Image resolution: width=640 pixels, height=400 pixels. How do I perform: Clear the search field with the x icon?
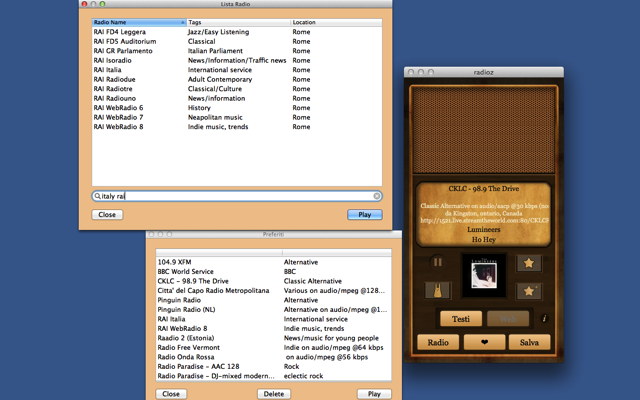pyautogui.click(x=377, y=196)
